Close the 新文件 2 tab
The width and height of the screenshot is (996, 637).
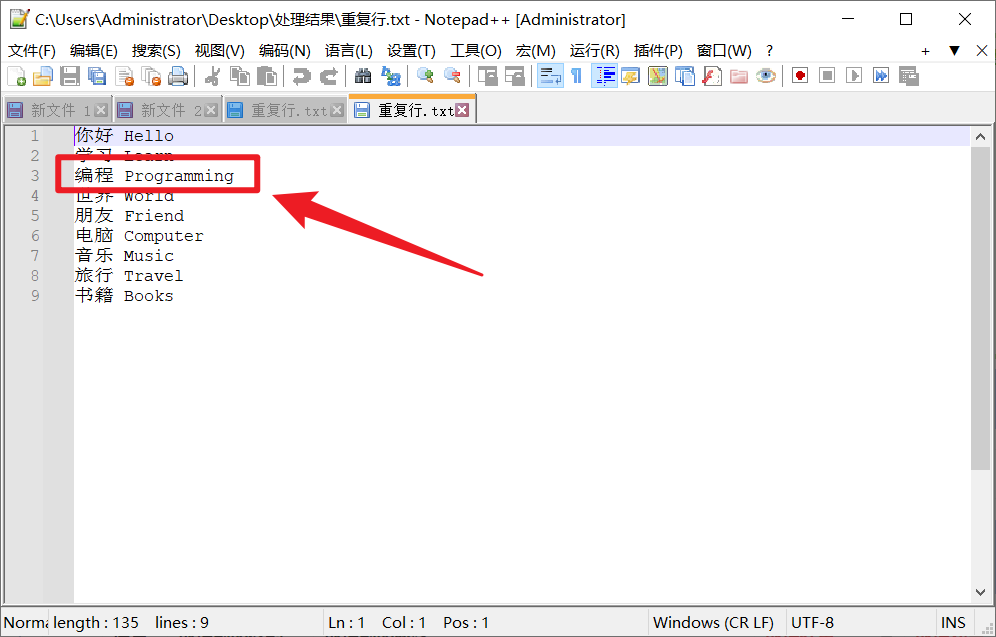tap(211, 111)
